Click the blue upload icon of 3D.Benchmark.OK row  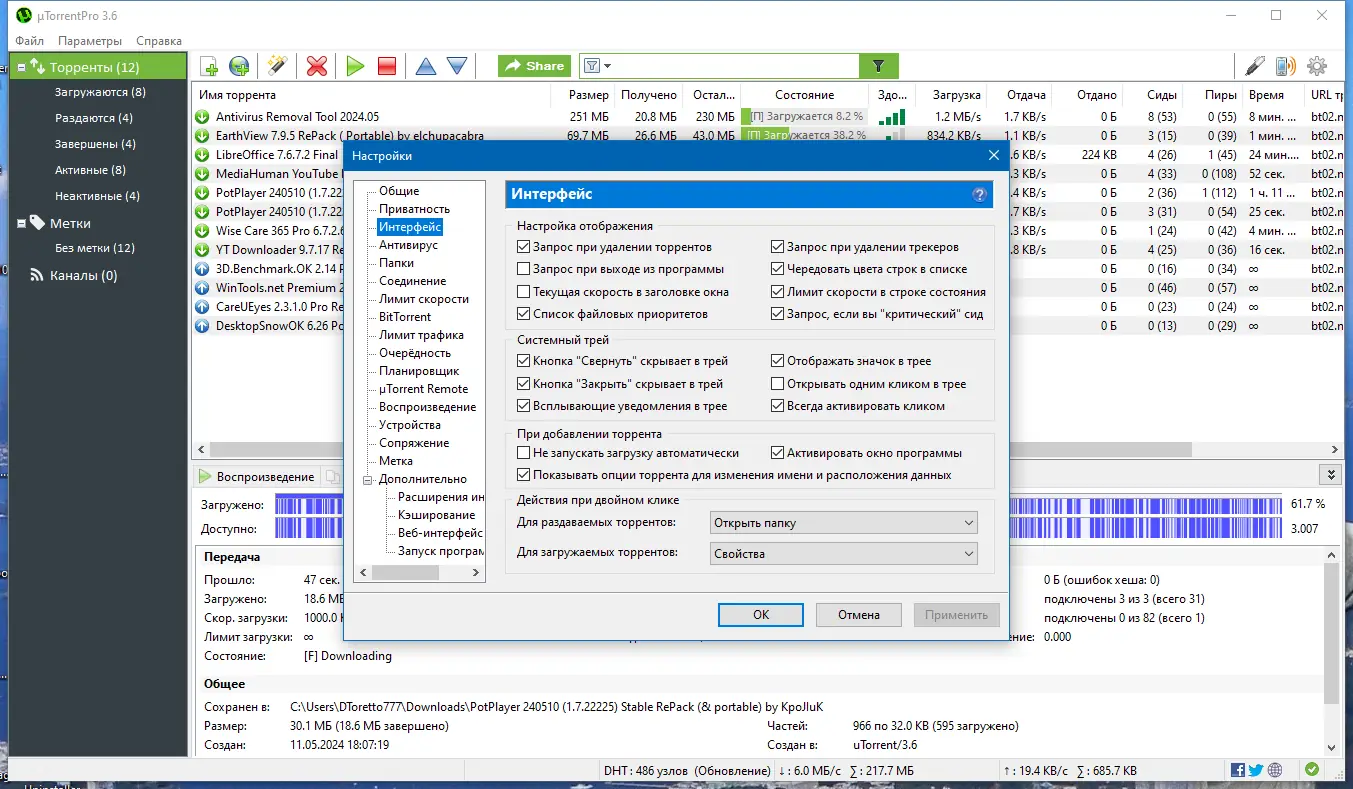tap(203, 269)
